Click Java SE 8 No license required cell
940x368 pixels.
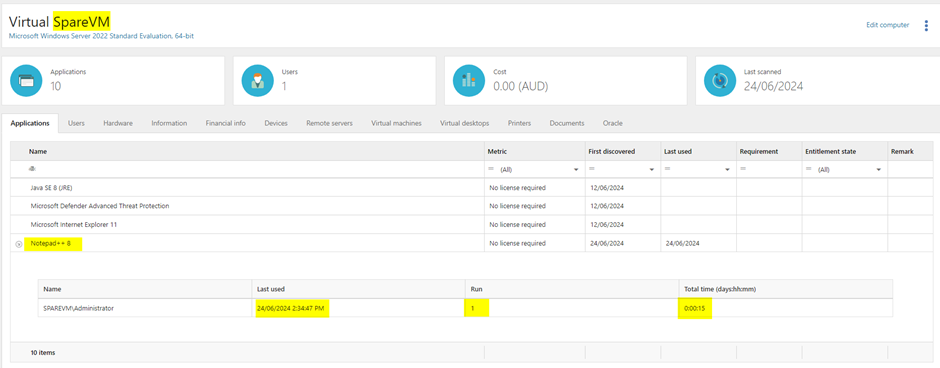pos(517,188)
